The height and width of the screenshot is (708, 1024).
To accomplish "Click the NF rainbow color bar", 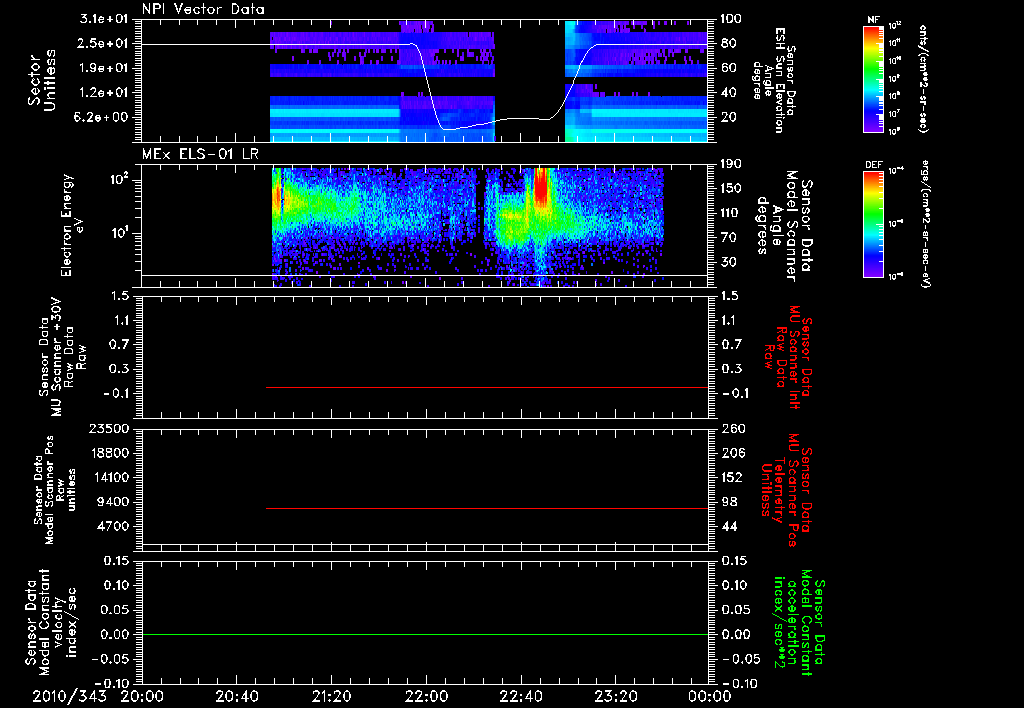I will (874, 78).
